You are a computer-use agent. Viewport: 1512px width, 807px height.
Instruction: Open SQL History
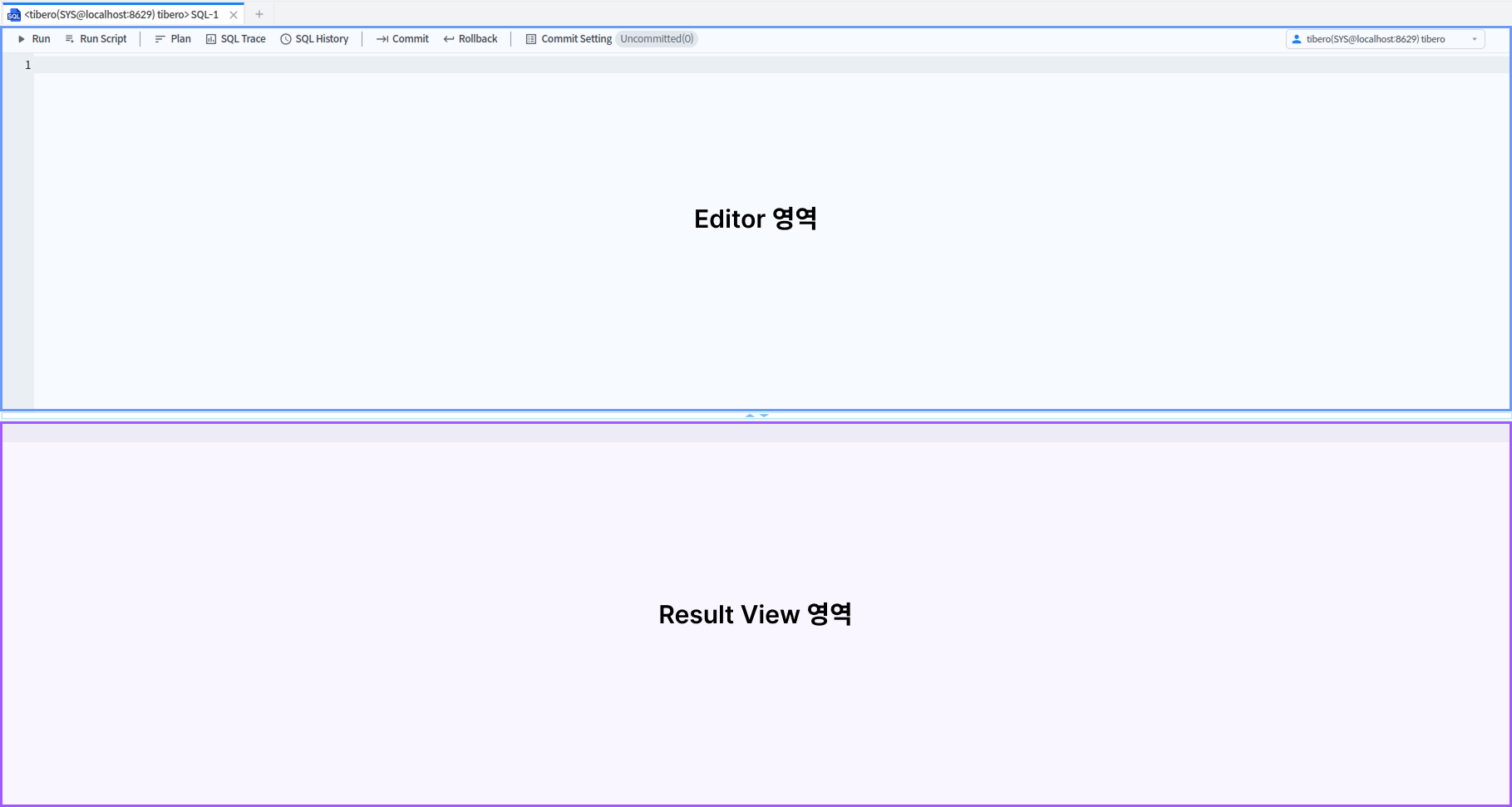pos(314,39)
